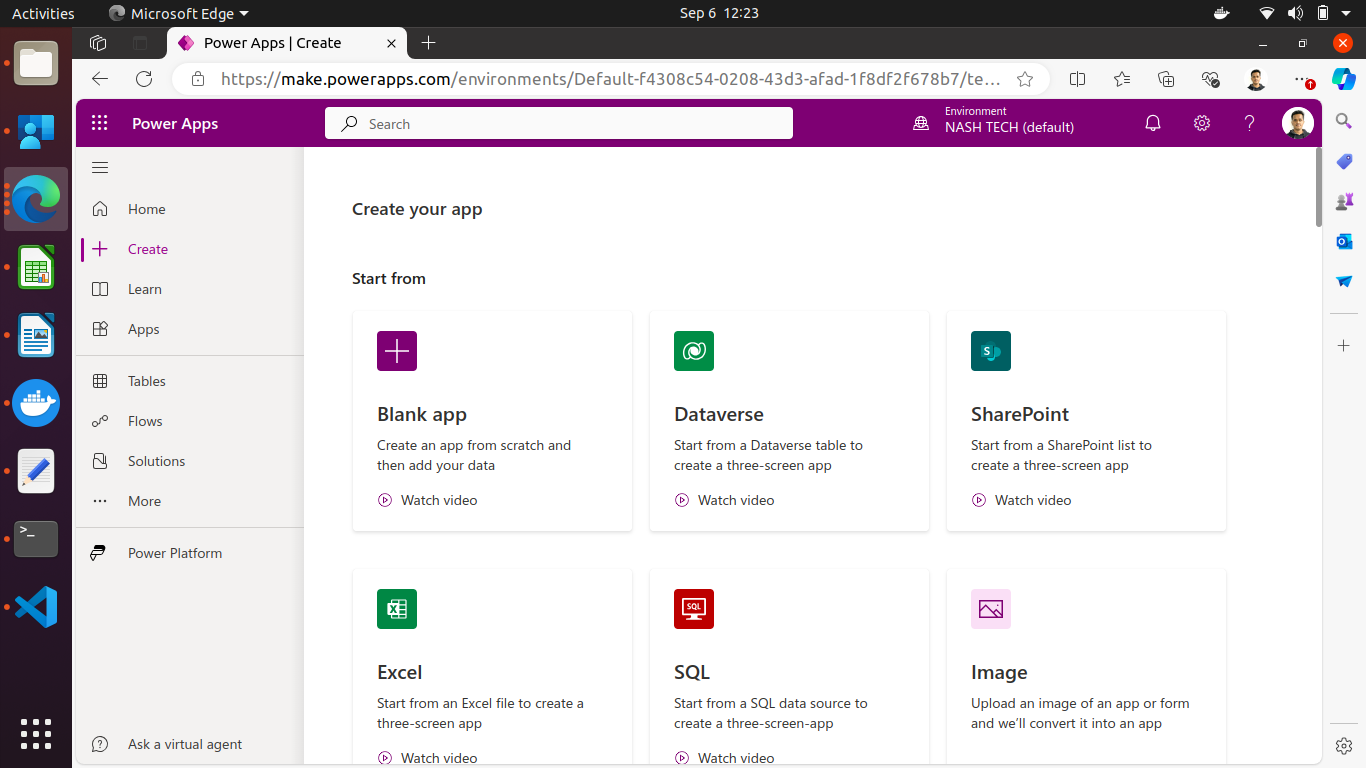The width and height of the screenshot is (1366, 768).
Task: Open Solutions in the sidebar
Action: [156, 461]
